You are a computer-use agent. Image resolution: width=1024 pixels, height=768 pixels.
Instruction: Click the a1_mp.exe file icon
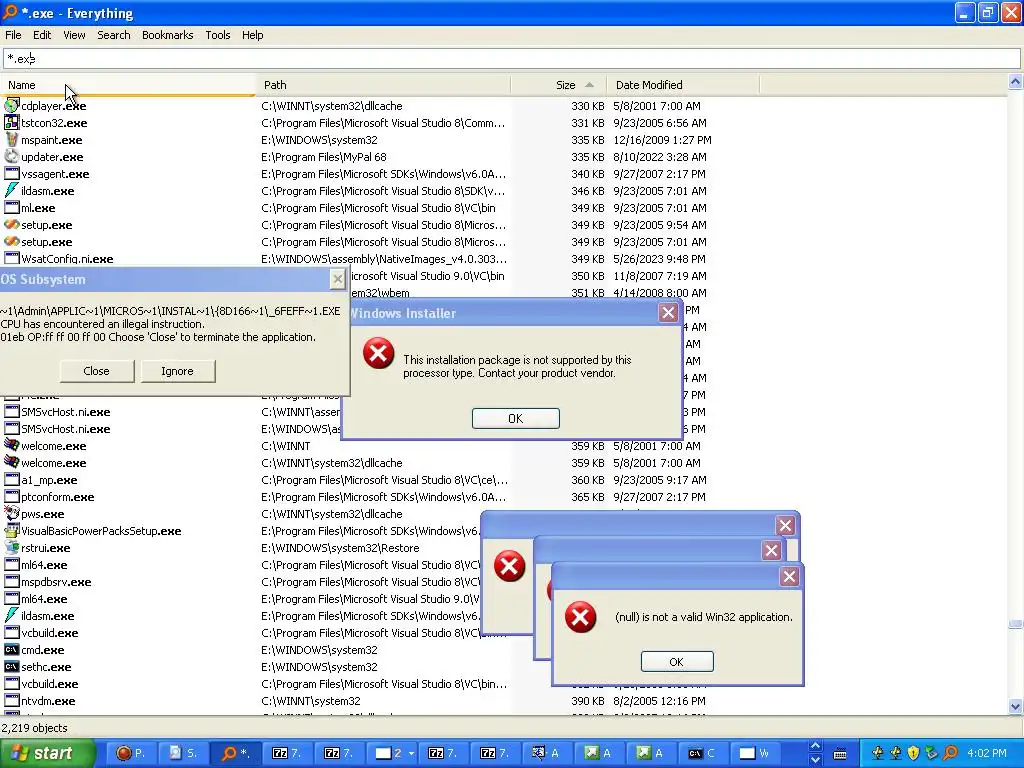click(12, 479)
